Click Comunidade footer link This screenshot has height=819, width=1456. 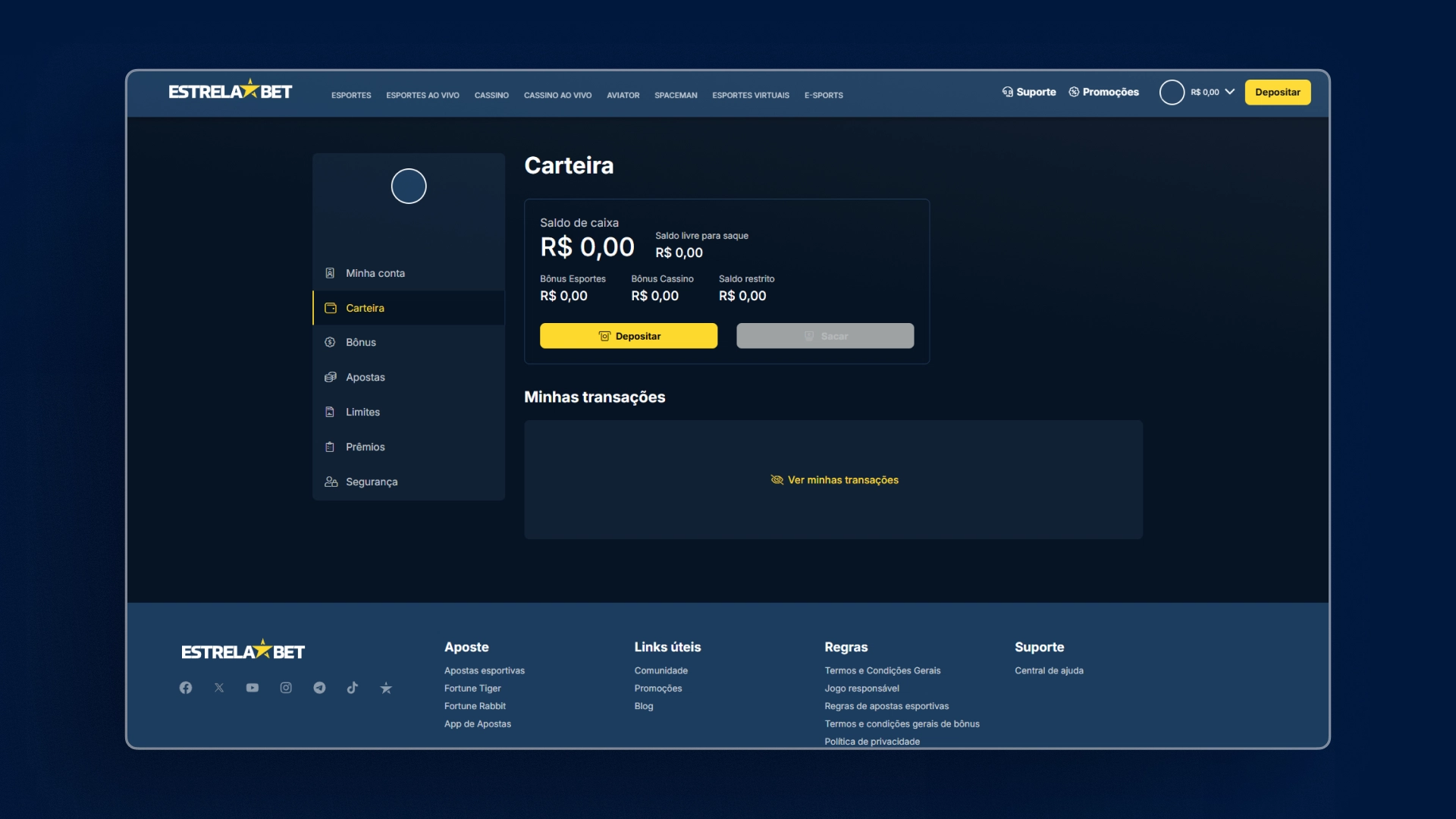pyautogui.click(x=661, y=670)
